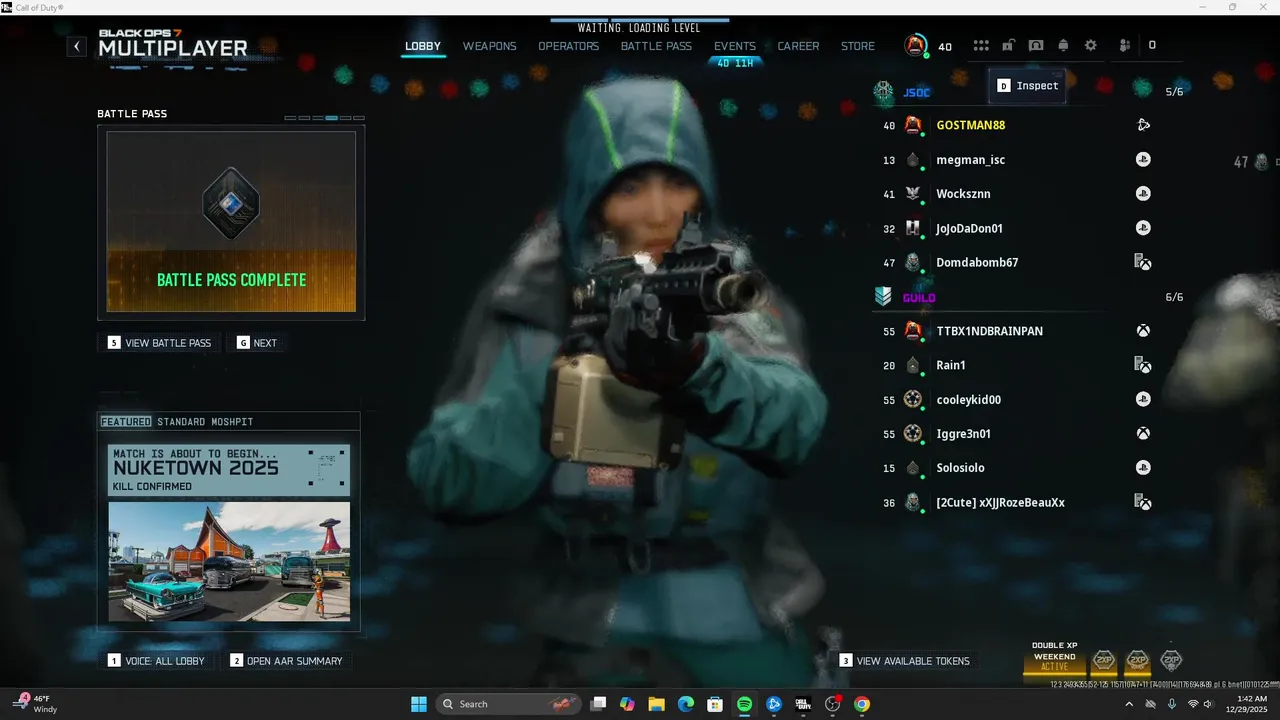
Task: Open Microsoft Edge from the taskbar
Action: click(x=686, y=704)
